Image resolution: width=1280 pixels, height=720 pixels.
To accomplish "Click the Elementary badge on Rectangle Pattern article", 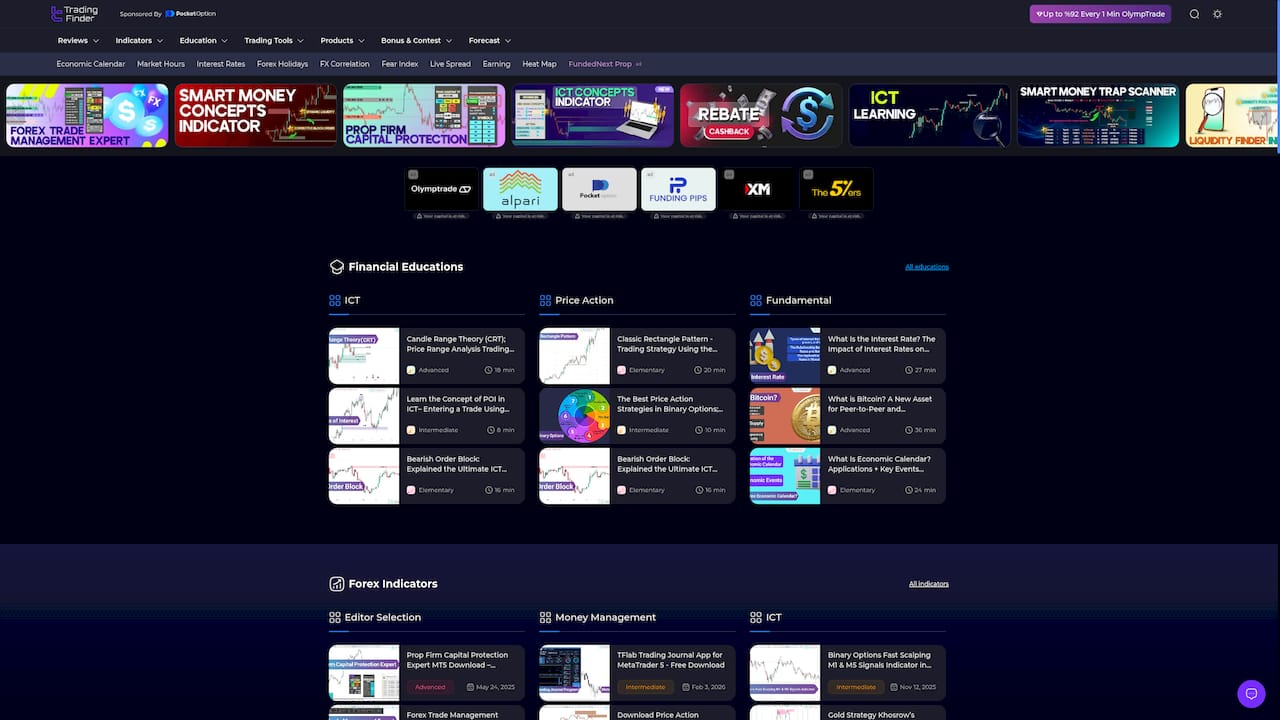I will pos(639,370).
